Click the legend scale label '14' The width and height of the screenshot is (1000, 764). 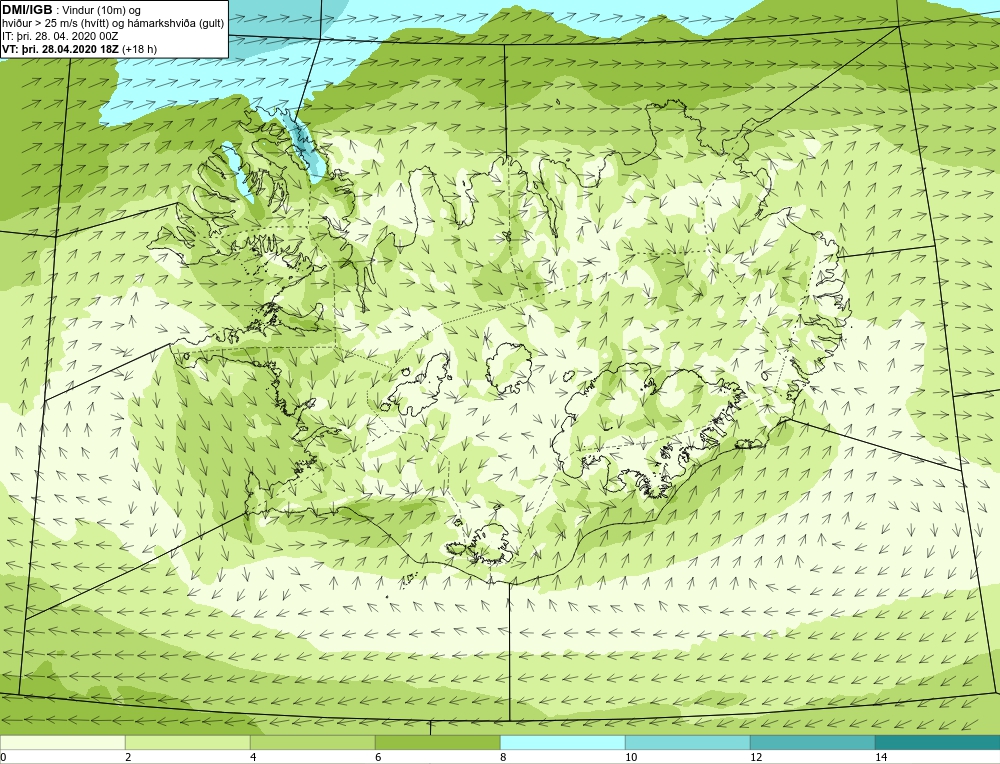coord(881,757)
